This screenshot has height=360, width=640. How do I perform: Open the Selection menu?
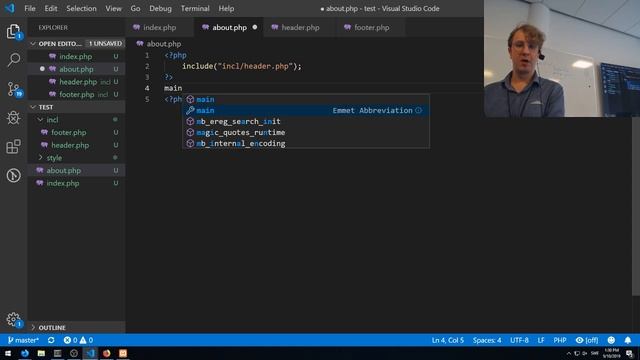[x=81, y=8]
